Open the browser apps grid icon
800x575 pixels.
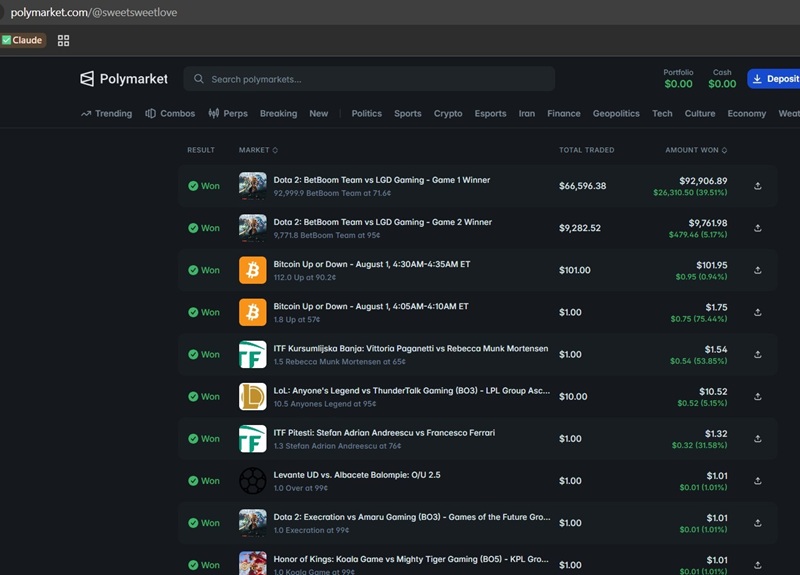coord(63,40)
